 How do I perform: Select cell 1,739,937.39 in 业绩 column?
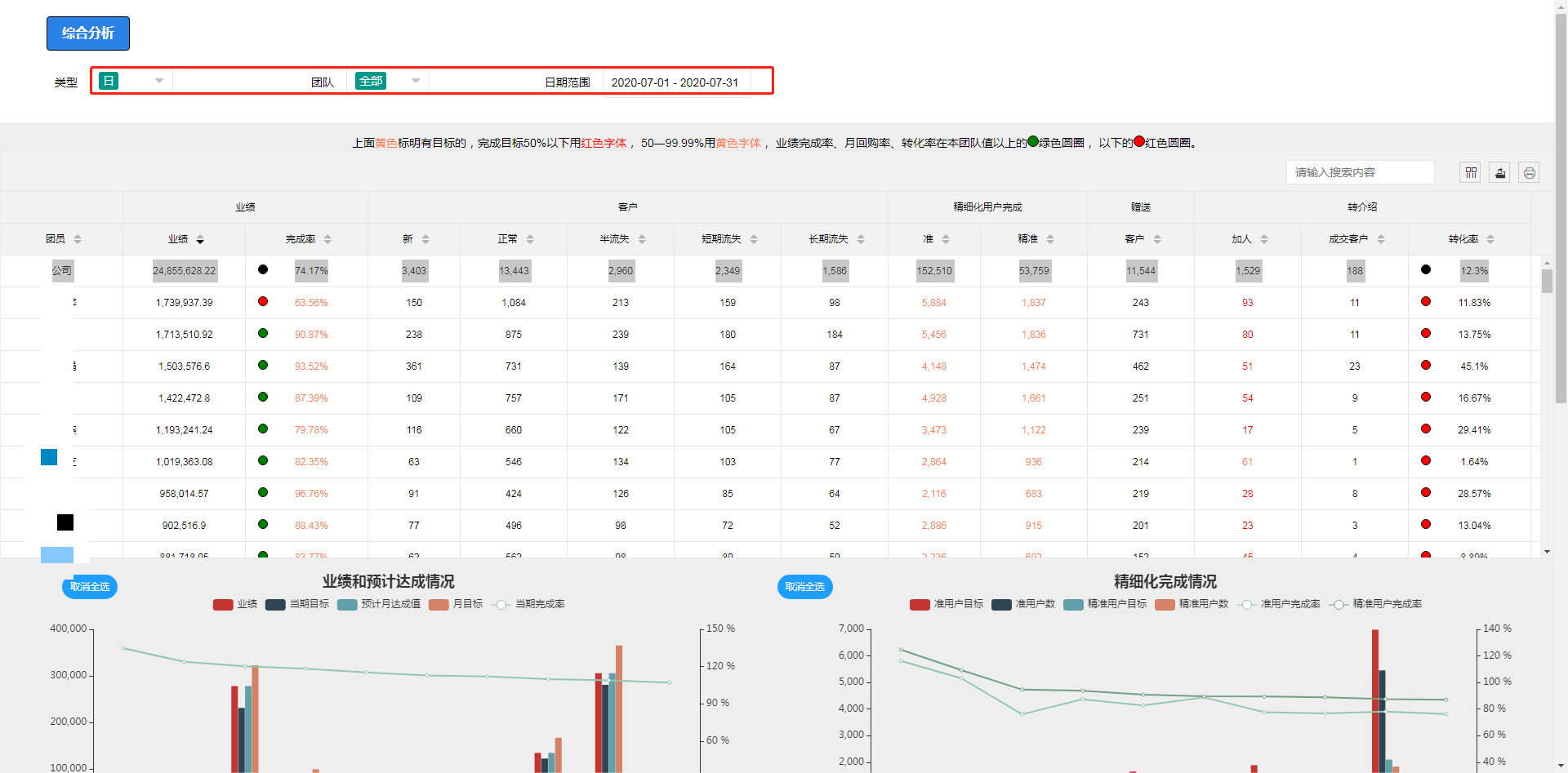pyautogui.click(x=185, y=303)
